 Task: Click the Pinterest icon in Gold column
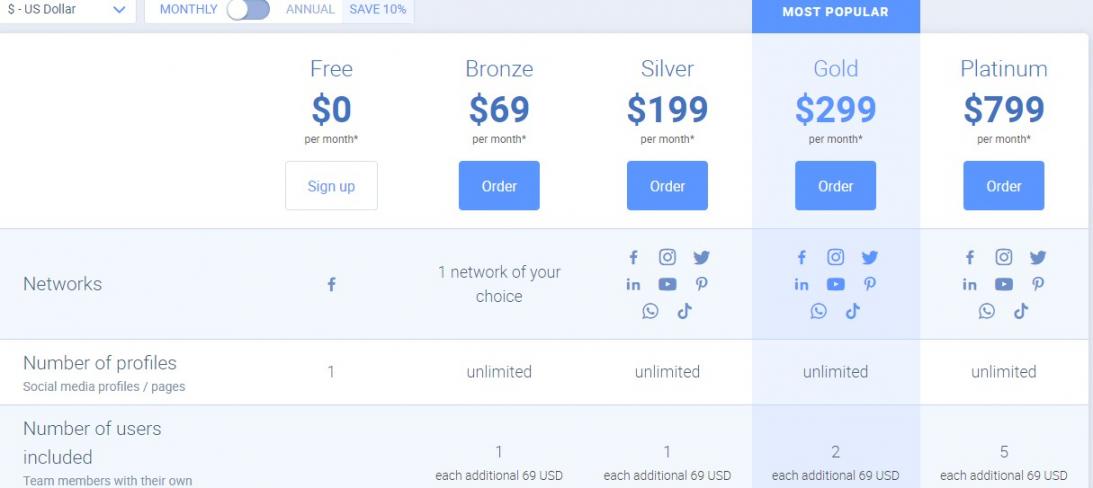[x=870, y=284]
